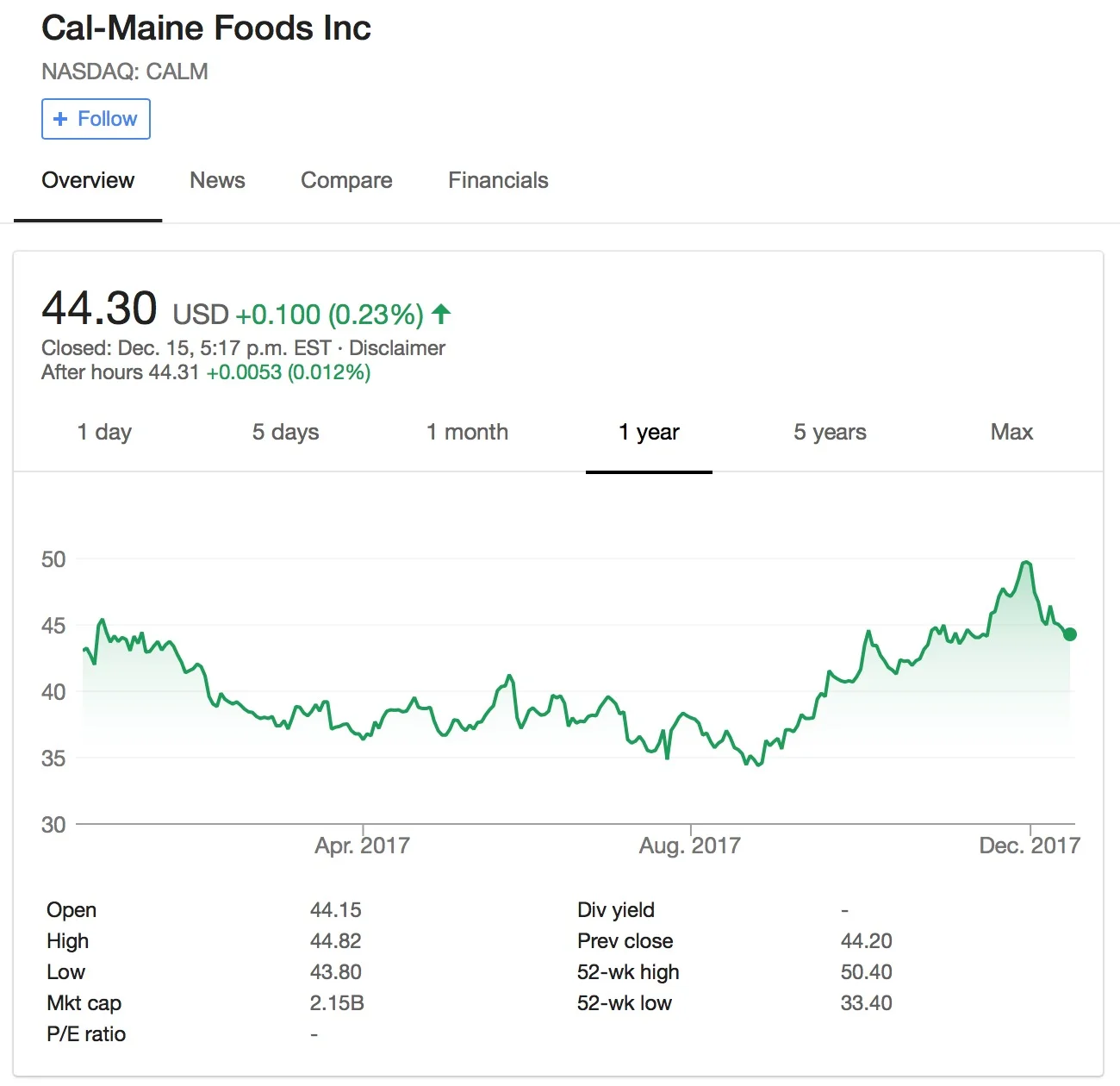Select the 1 month chart range
Viewport: 1120px width, 1086px height.
tap(467, 432)
